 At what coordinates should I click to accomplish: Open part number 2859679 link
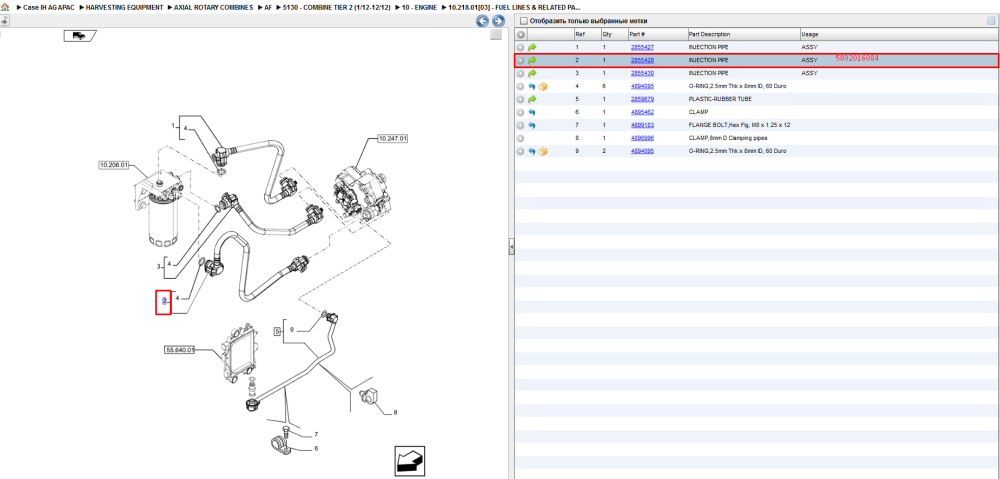[642, 99]
